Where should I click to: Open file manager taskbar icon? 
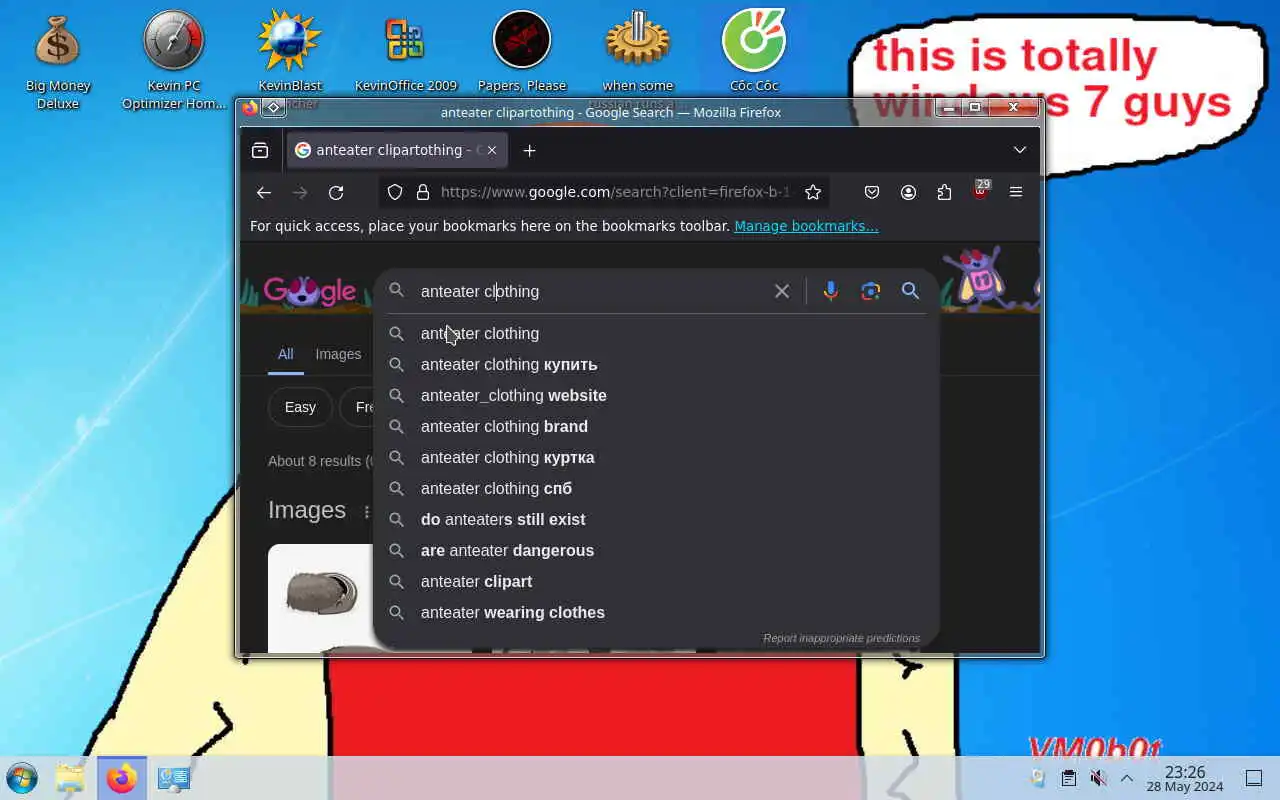click(70, 778)
